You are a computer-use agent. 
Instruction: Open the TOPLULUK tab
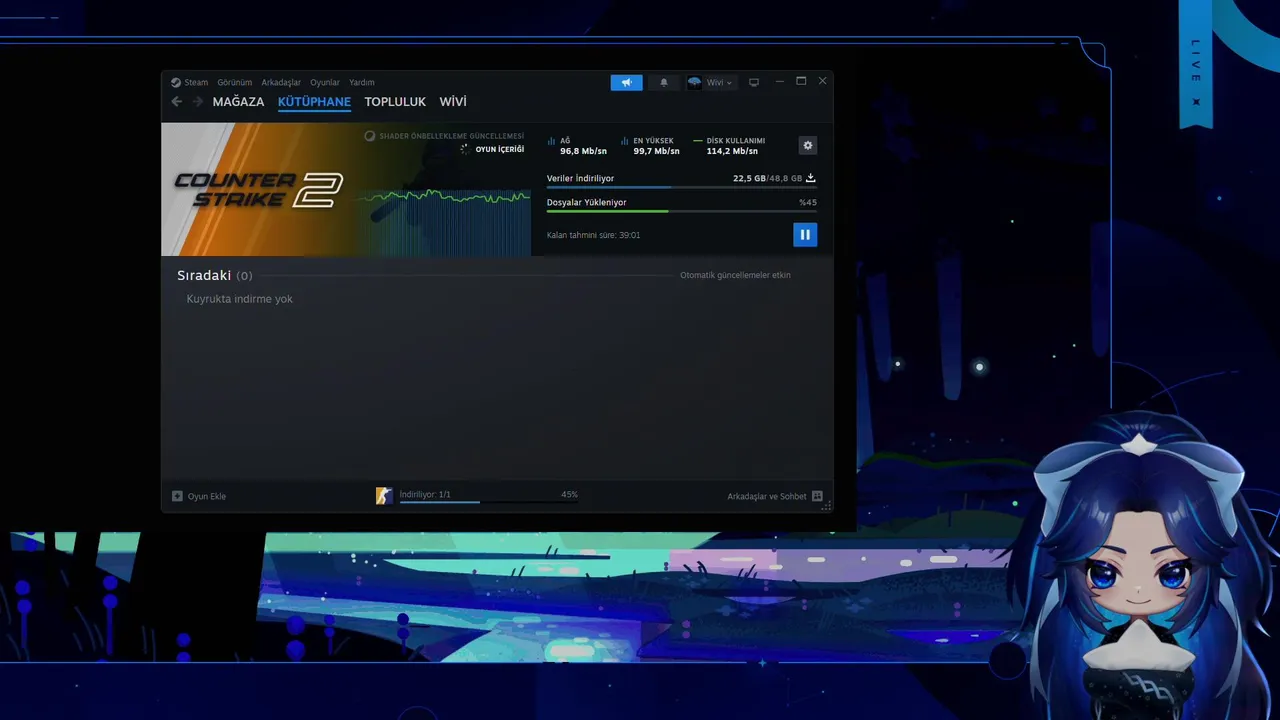tap(395, 102)
